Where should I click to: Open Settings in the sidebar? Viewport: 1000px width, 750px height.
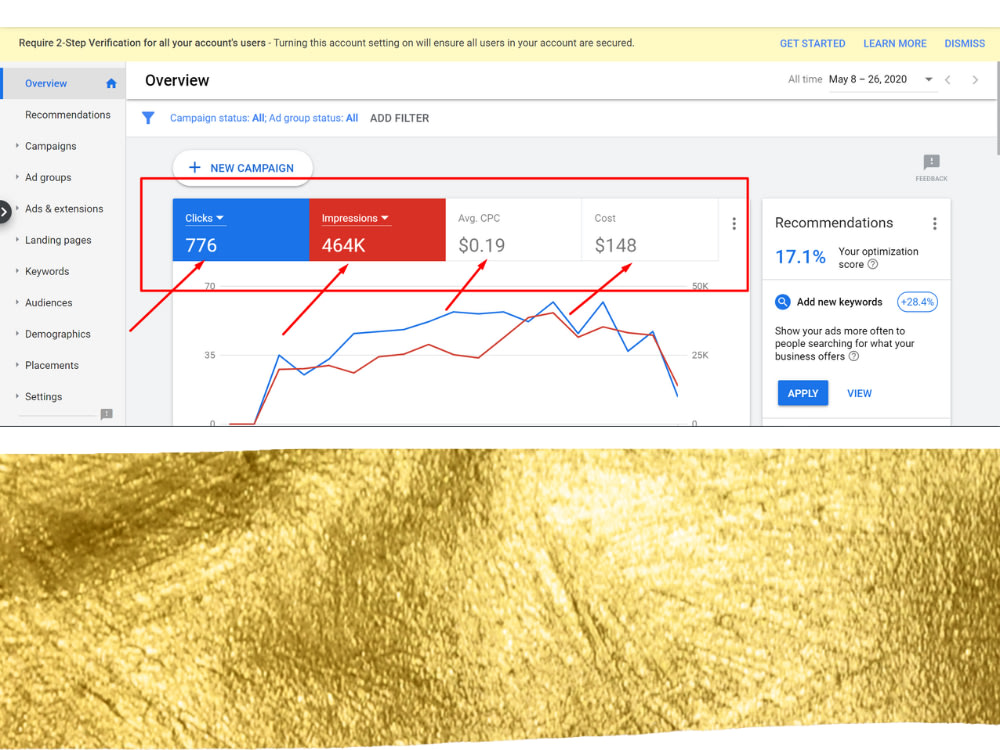pos(43,396)
